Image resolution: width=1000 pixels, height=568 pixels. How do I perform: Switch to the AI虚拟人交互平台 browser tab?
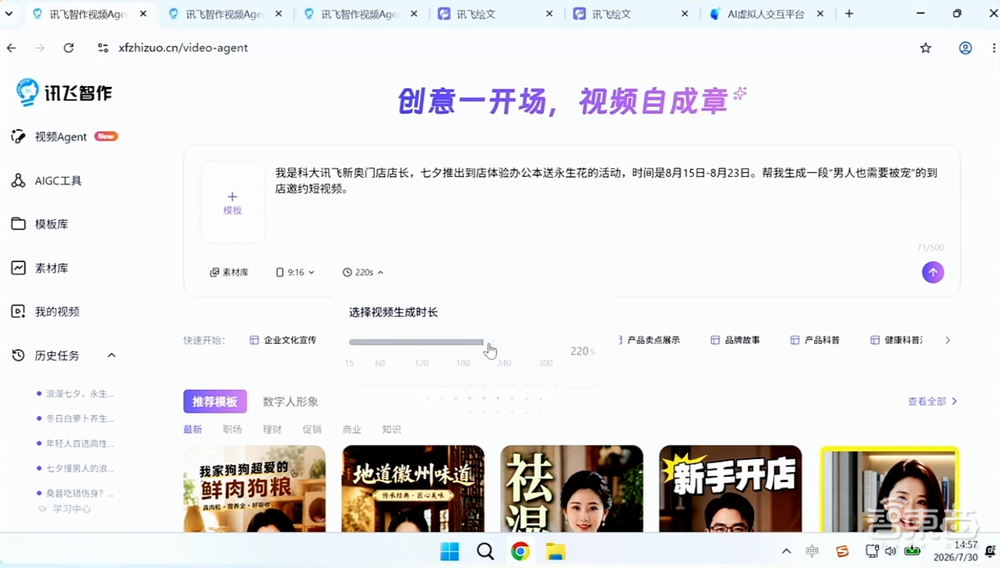click(x=765, y=13)
